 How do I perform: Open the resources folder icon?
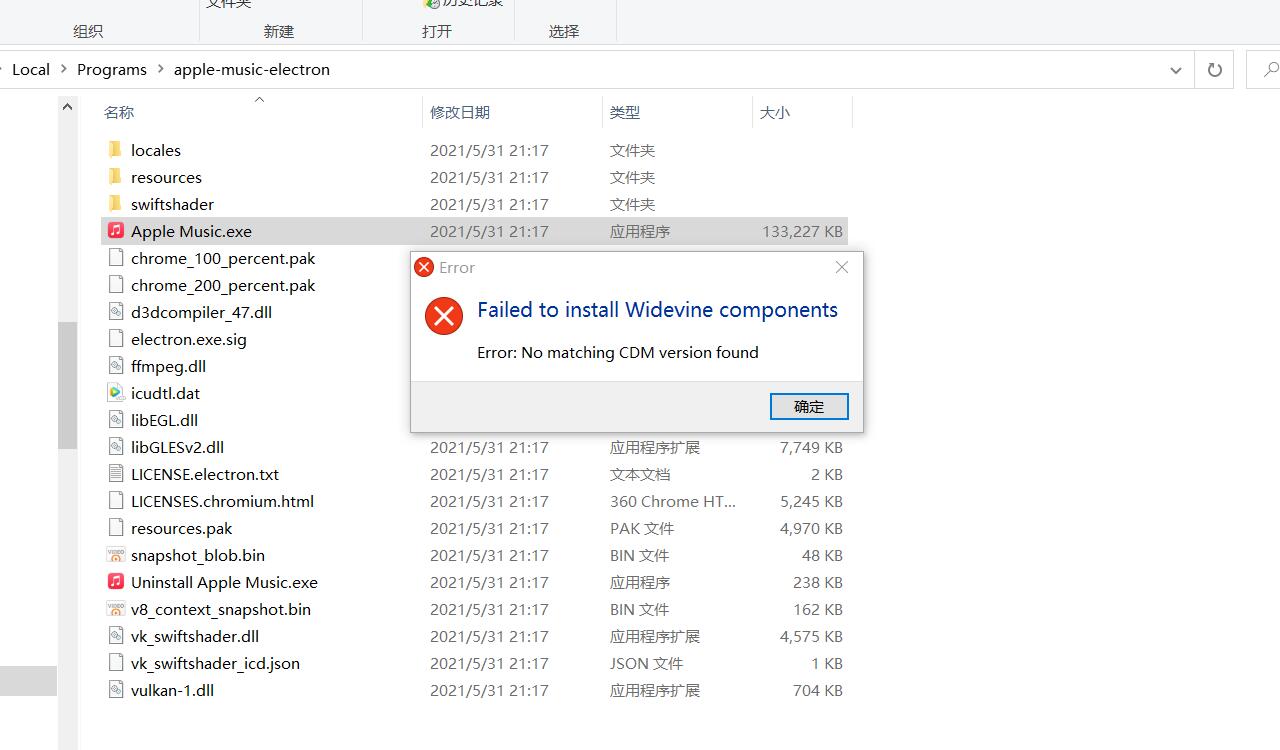tap(114, 176)
